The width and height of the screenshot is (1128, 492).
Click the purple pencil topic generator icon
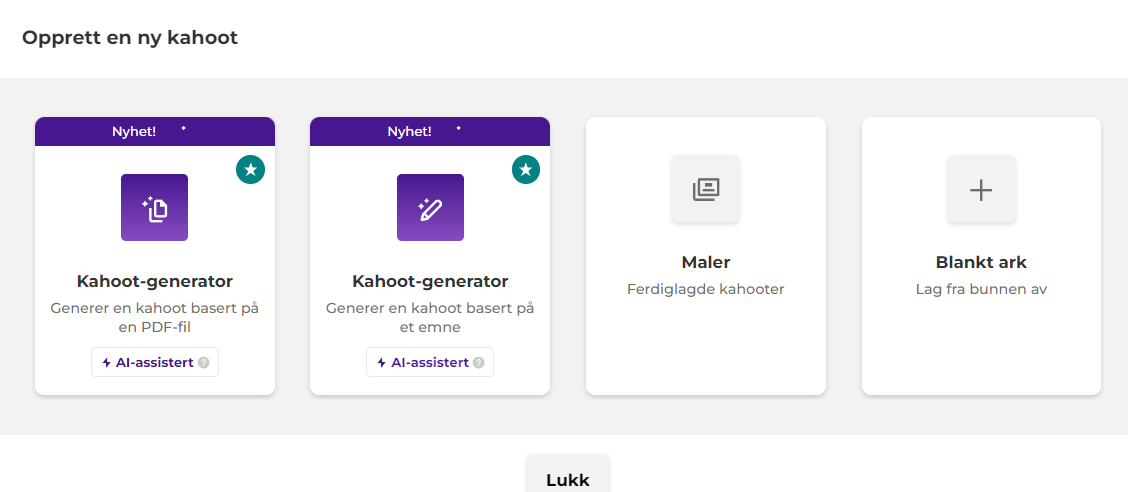pyautogui.click(x=430, y=208)
